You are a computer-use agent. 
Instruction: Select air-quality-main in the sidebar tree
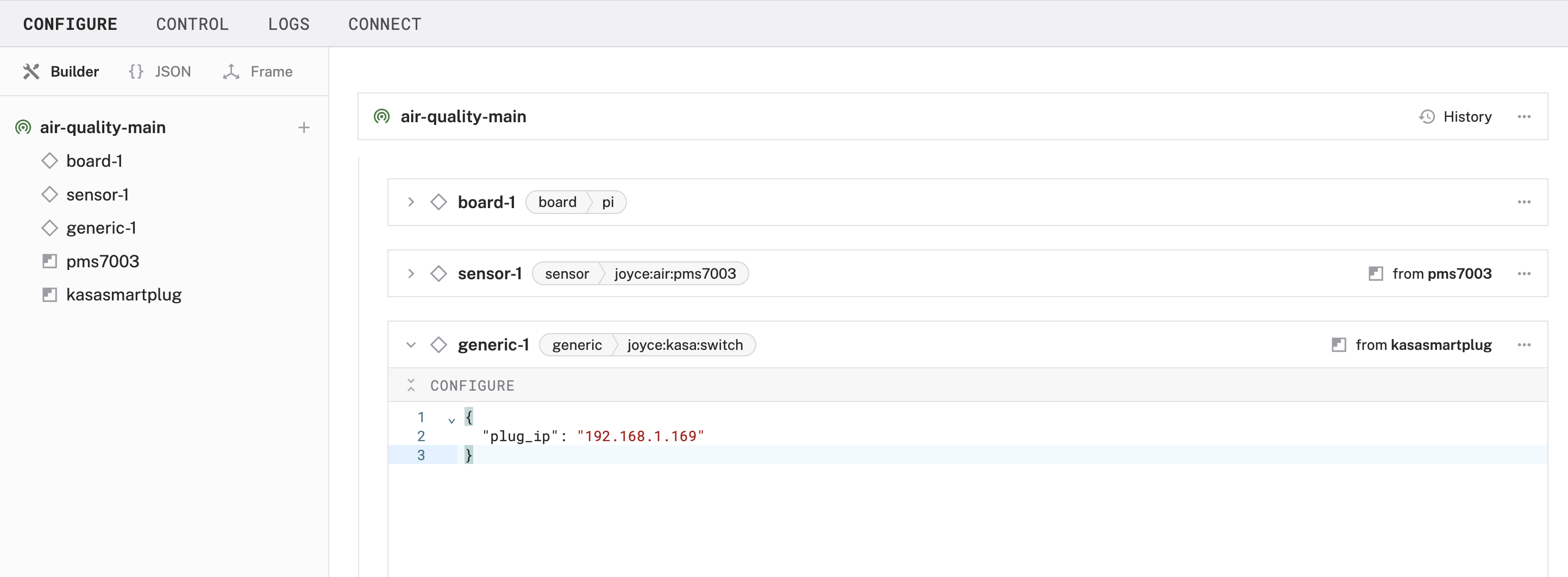click(103, 127)
